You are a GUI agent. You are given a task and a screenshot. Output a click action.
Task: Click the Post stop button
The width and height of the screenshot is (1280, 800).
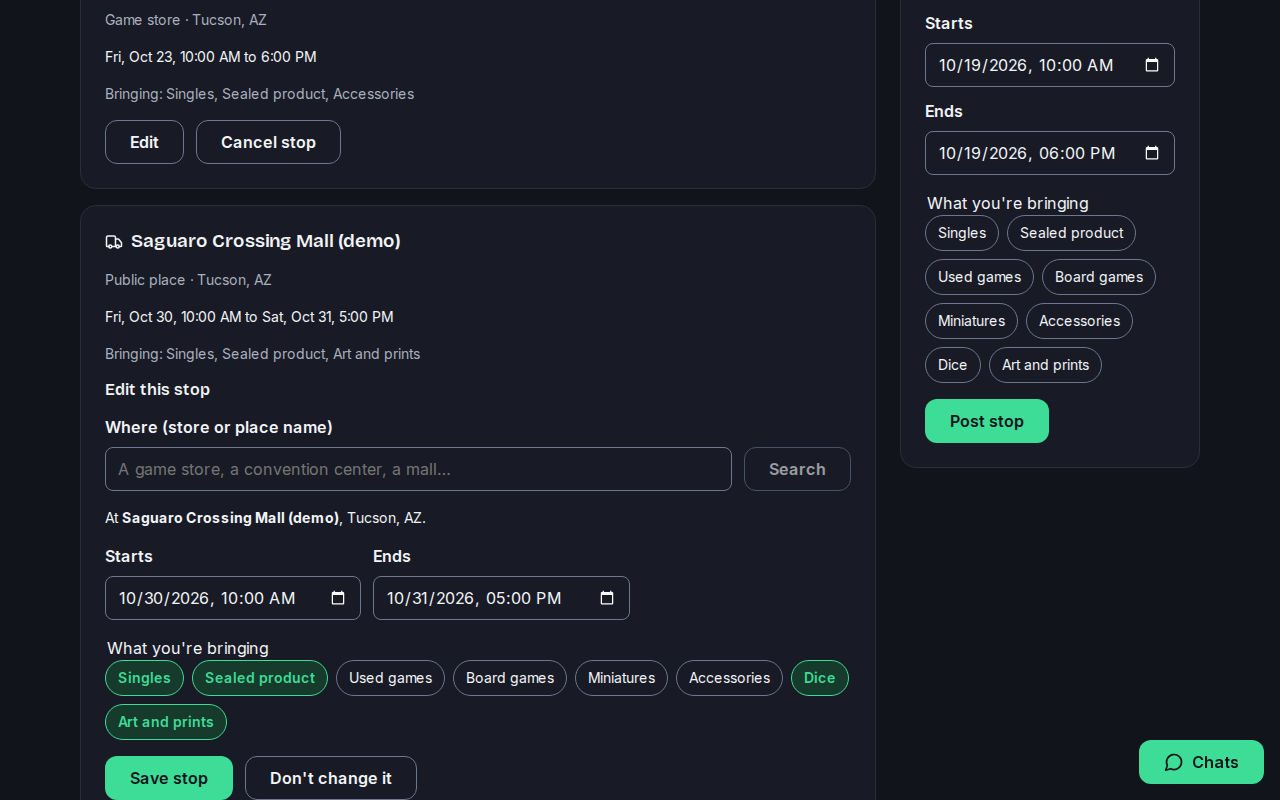987,421
